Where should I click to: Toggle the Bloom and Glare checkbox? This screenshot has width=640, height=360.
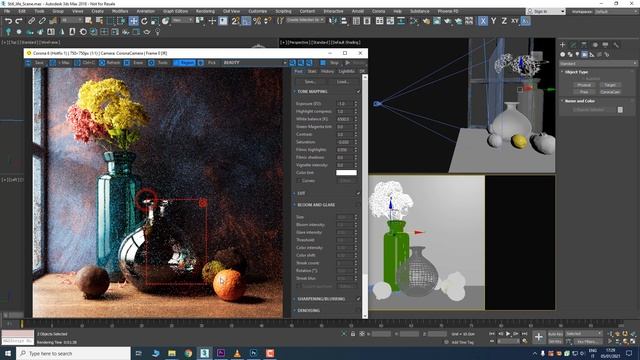click(x=358, y=205)
